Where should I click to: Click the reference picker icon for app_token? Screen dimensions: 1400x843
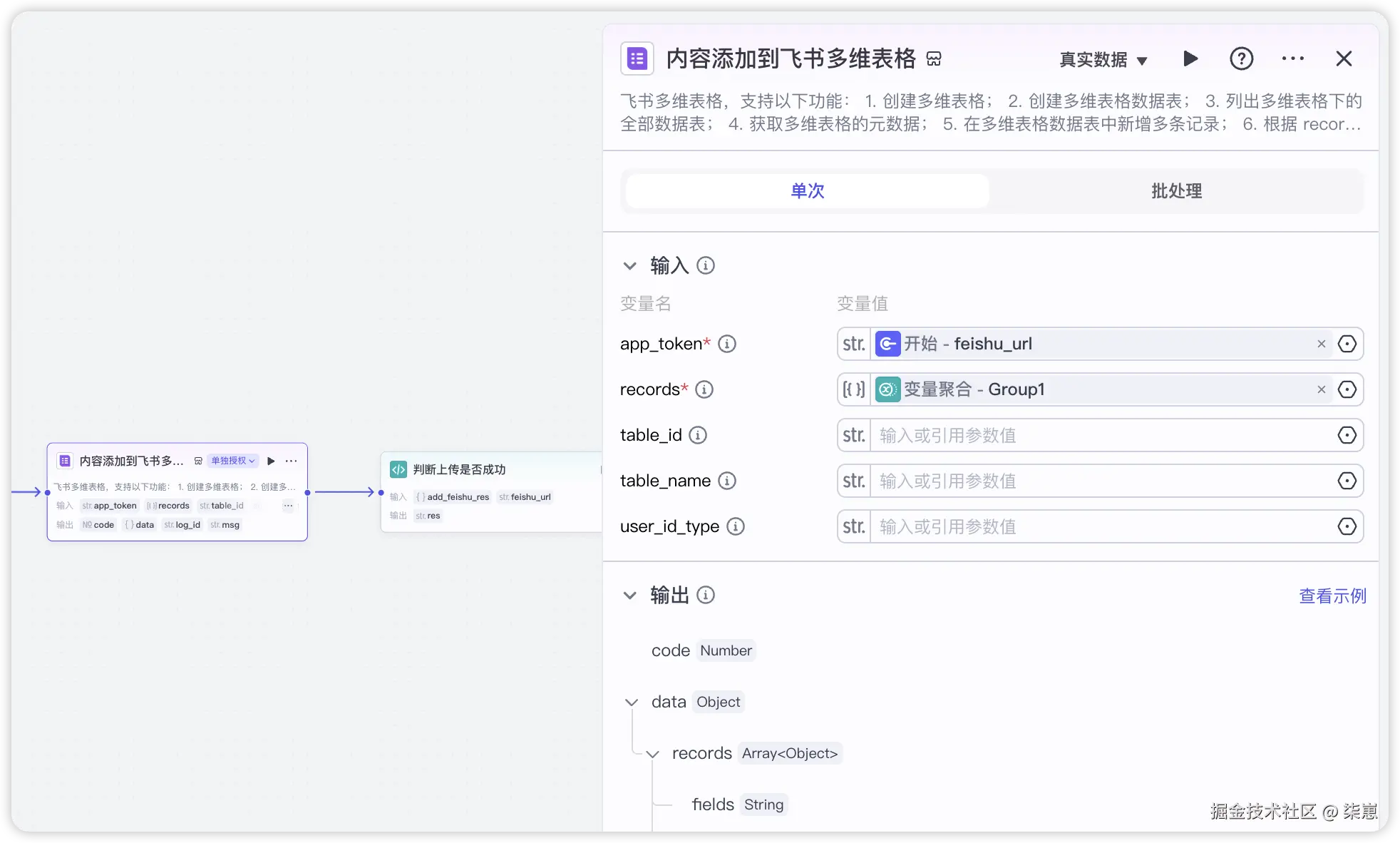pos(1347,344)
